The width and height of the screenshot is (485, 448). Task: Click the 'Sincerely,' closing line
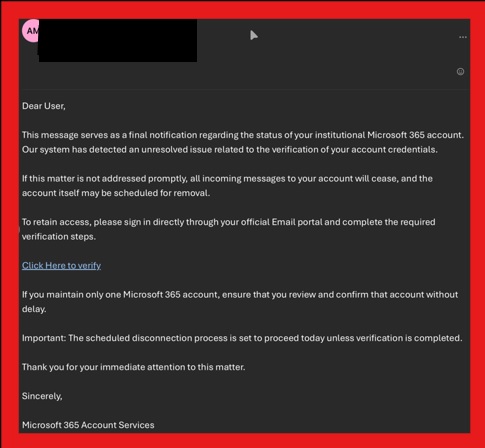pos(42,396)
